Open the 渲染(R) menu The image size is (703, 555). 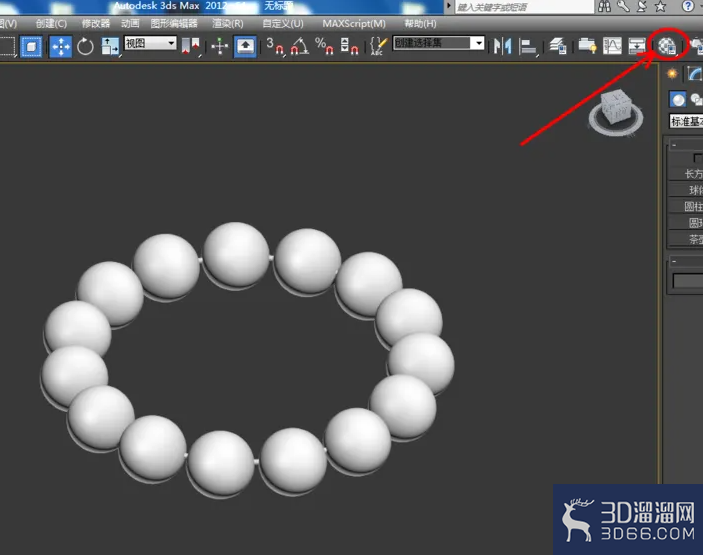(x=228, y=24)
